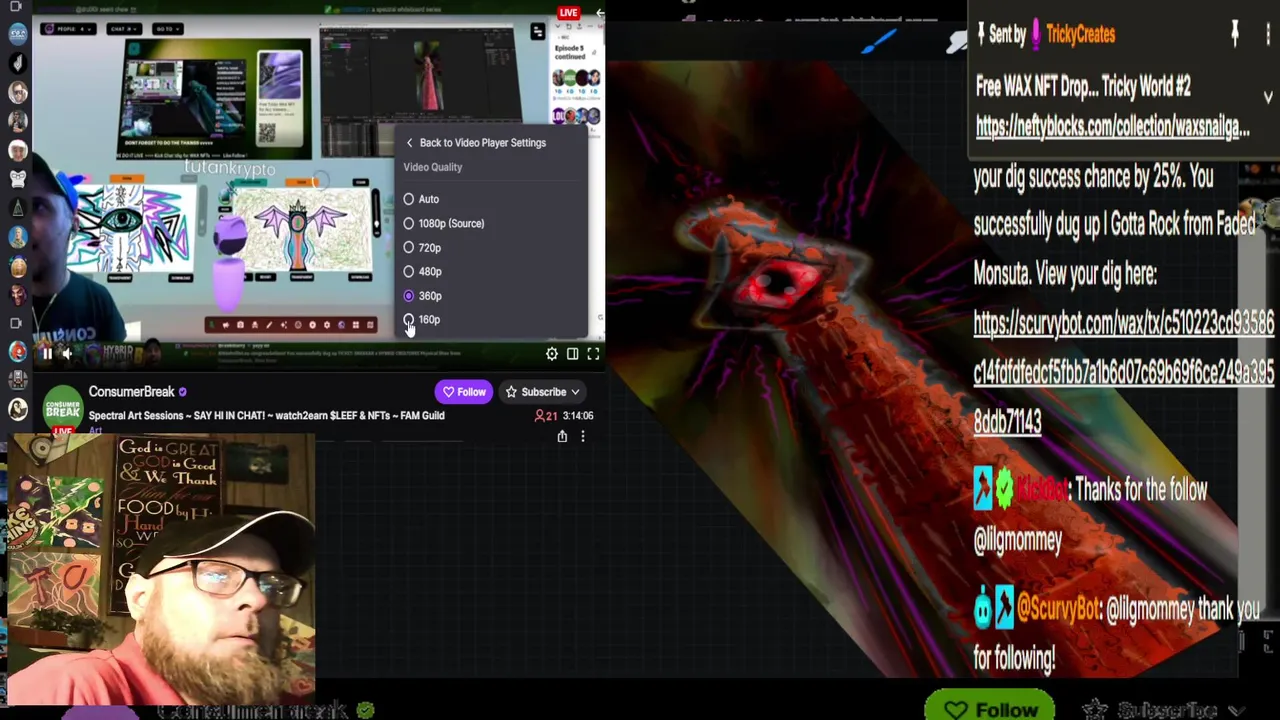Image resolution: width=1280 pixels, height=720 pixels.
Task: Click the @ScurvyBot username in chat
Action: pyautogui.click(x=1057, y=609)
